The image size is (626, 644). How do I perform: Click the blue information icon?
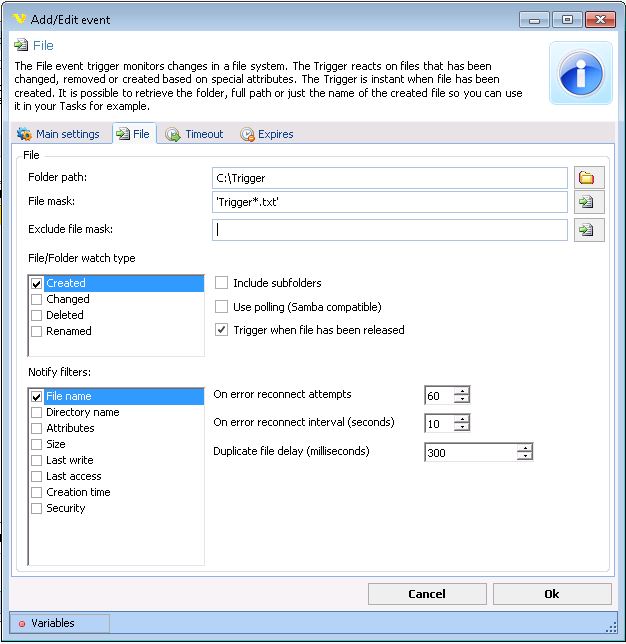coord(580,74)
